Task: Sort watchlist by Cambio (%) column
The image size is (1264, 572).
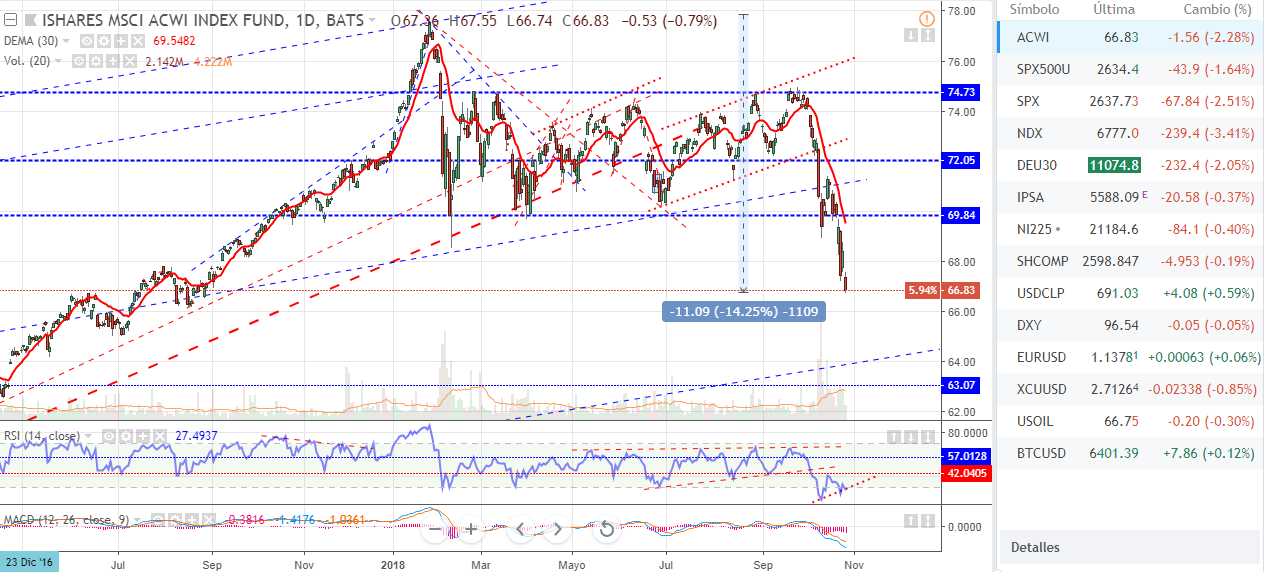Action: click(x=1216, y=9)
